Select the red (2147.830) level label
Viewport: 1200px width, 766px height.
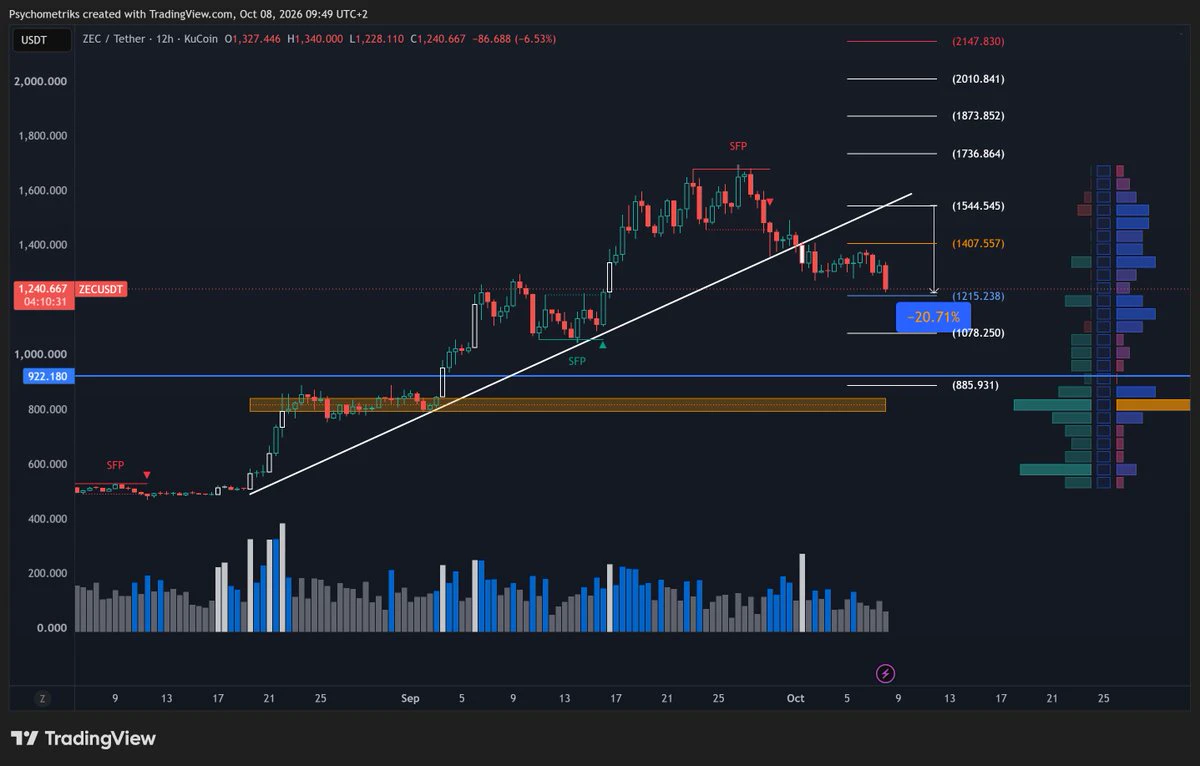978,41
